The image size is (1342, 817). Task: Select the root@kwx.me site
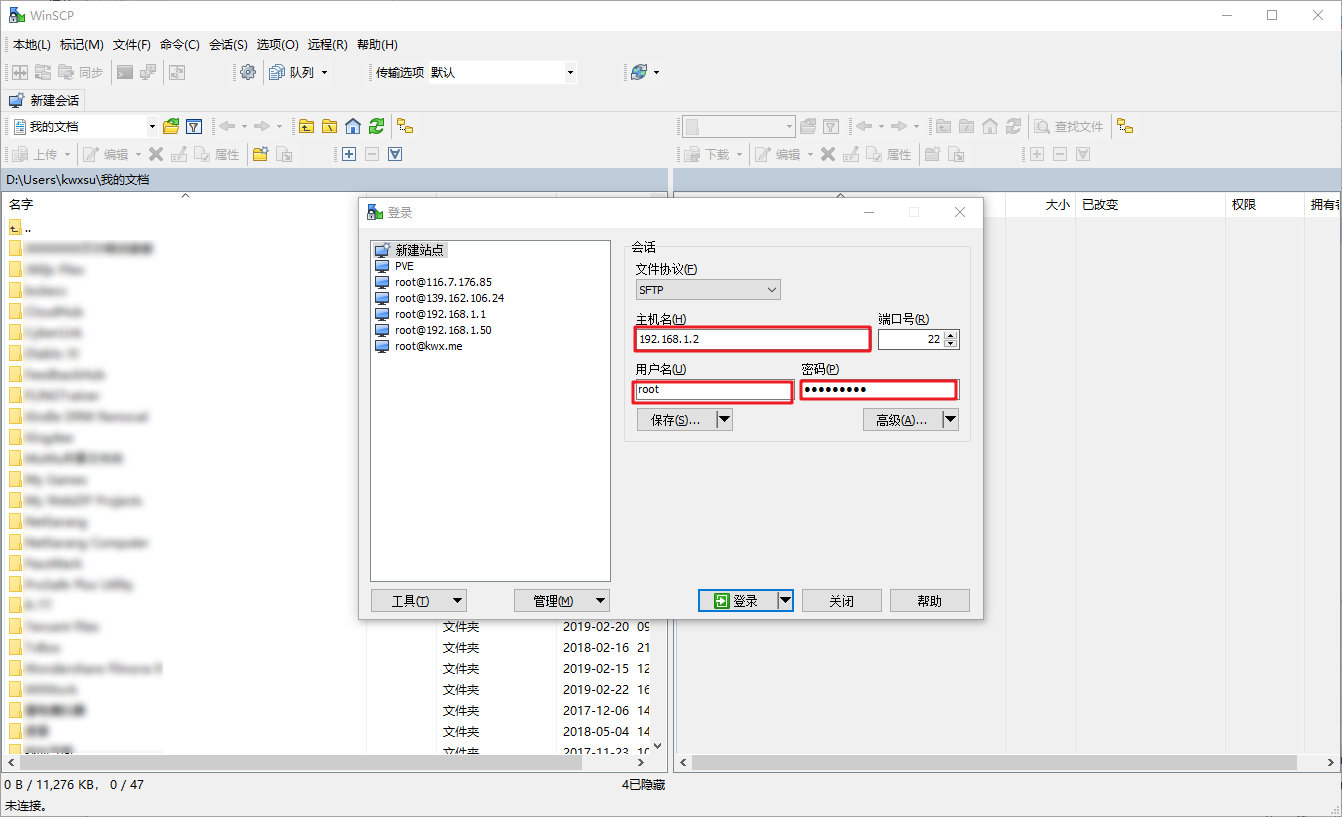419,346
